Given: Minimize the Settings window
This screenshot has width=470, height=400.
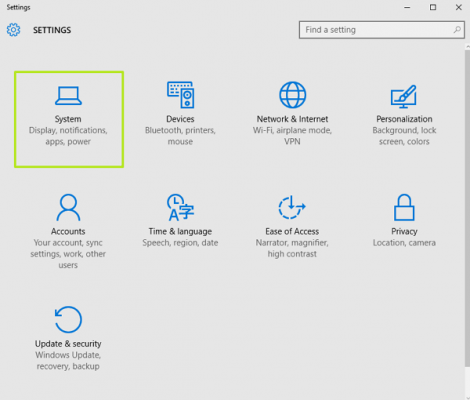Looking at the screenshot, I should (x=407, y=7).
